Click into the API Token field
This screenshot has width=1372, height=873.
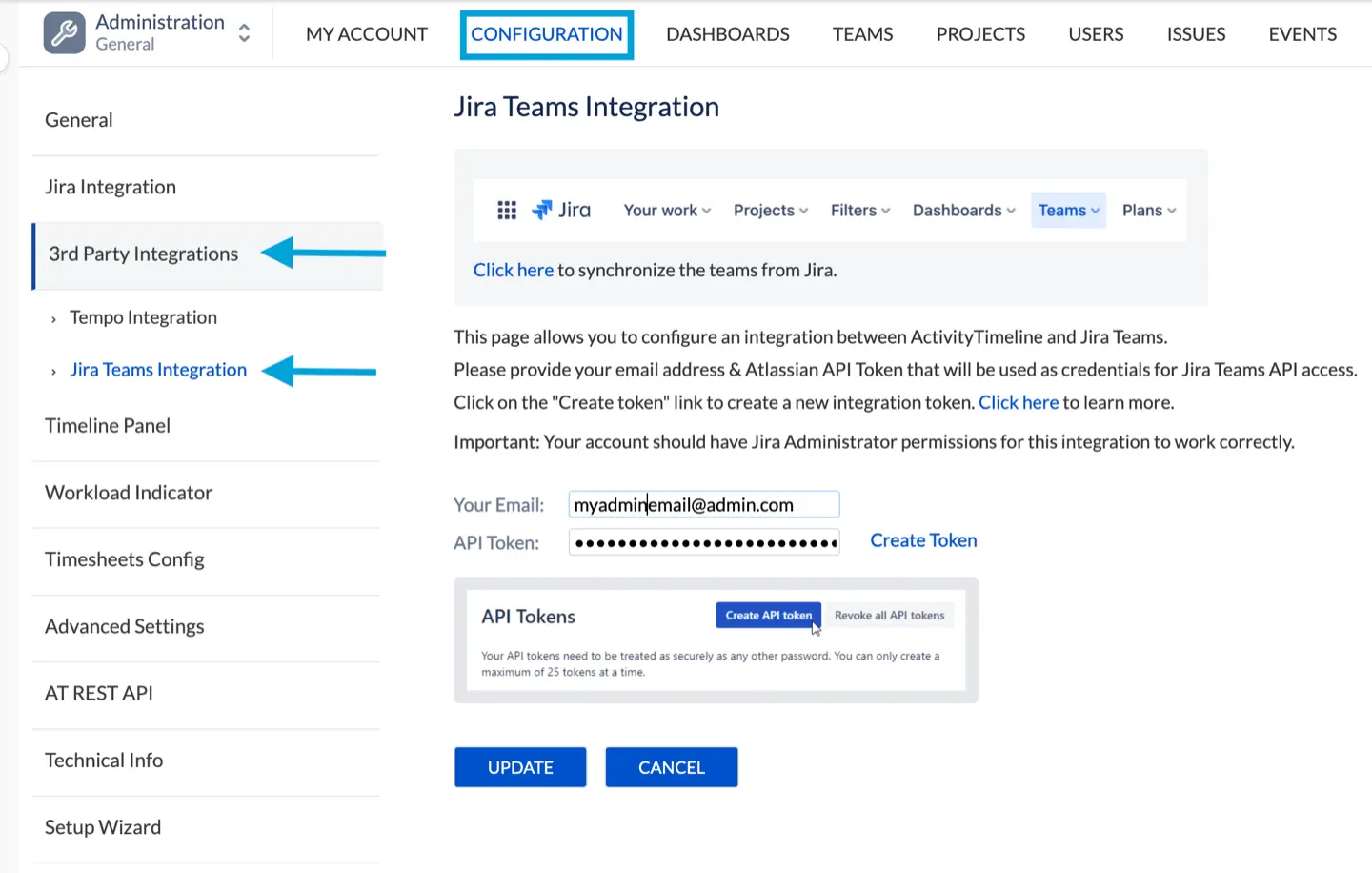(703, 543)
